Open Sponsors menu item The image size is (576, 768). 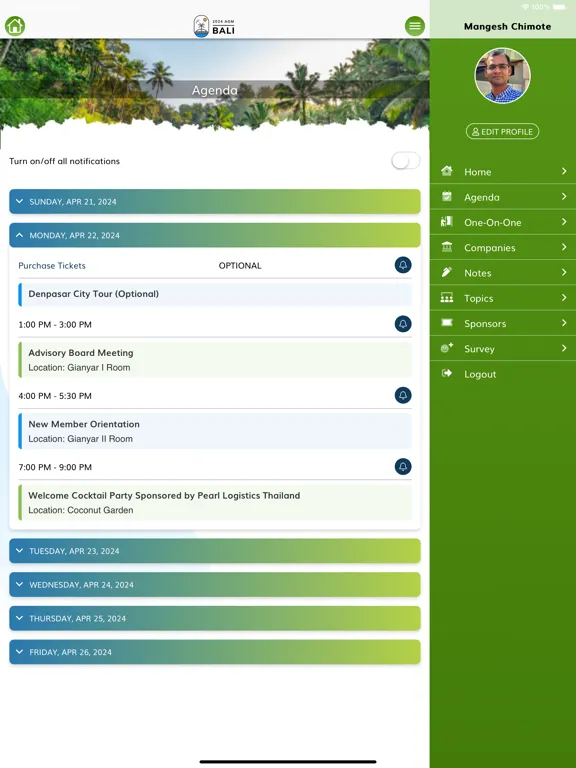(503, 323)
